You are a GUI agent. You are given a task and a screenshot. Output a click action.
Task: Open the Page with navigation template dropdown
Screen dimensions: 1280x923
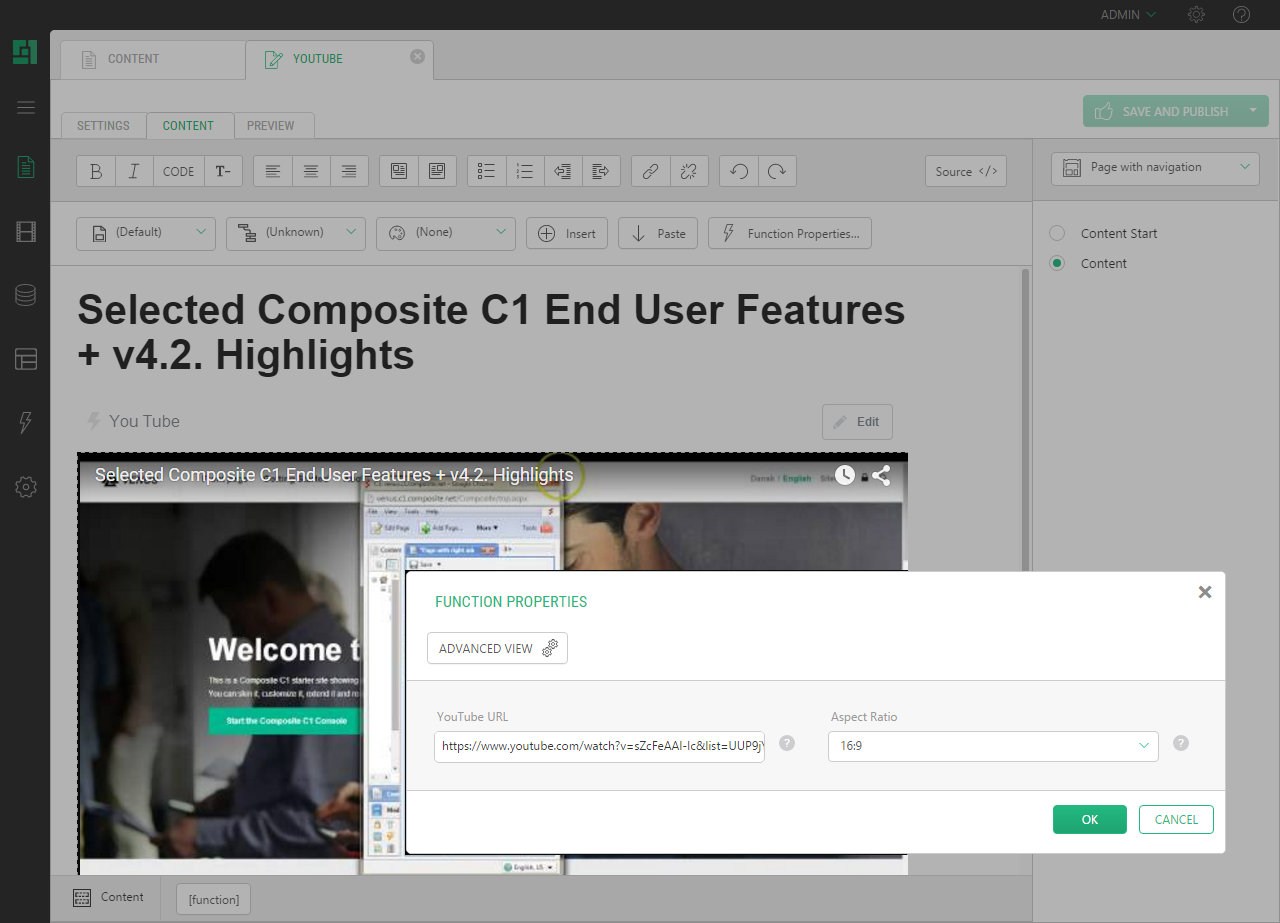tap(1155, 168)
